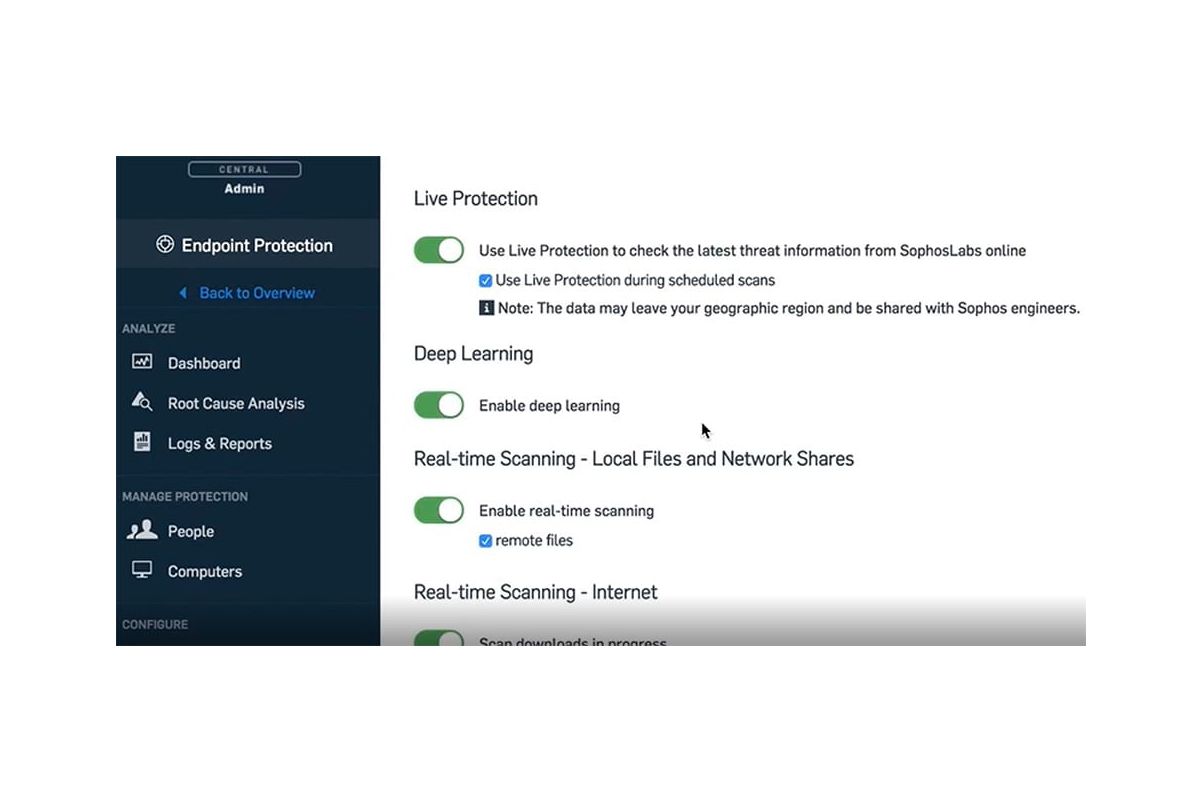This screenshot has width=1200, height=800.
Task: Switch off Enable real-time scanning toggle
Action: [439, 510]
